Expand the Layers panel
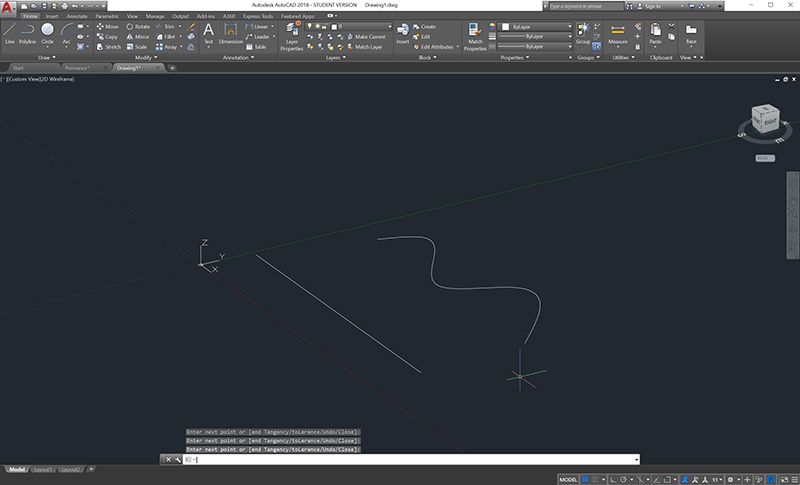This screenshot has width=800, height=485. click(336, 58)
